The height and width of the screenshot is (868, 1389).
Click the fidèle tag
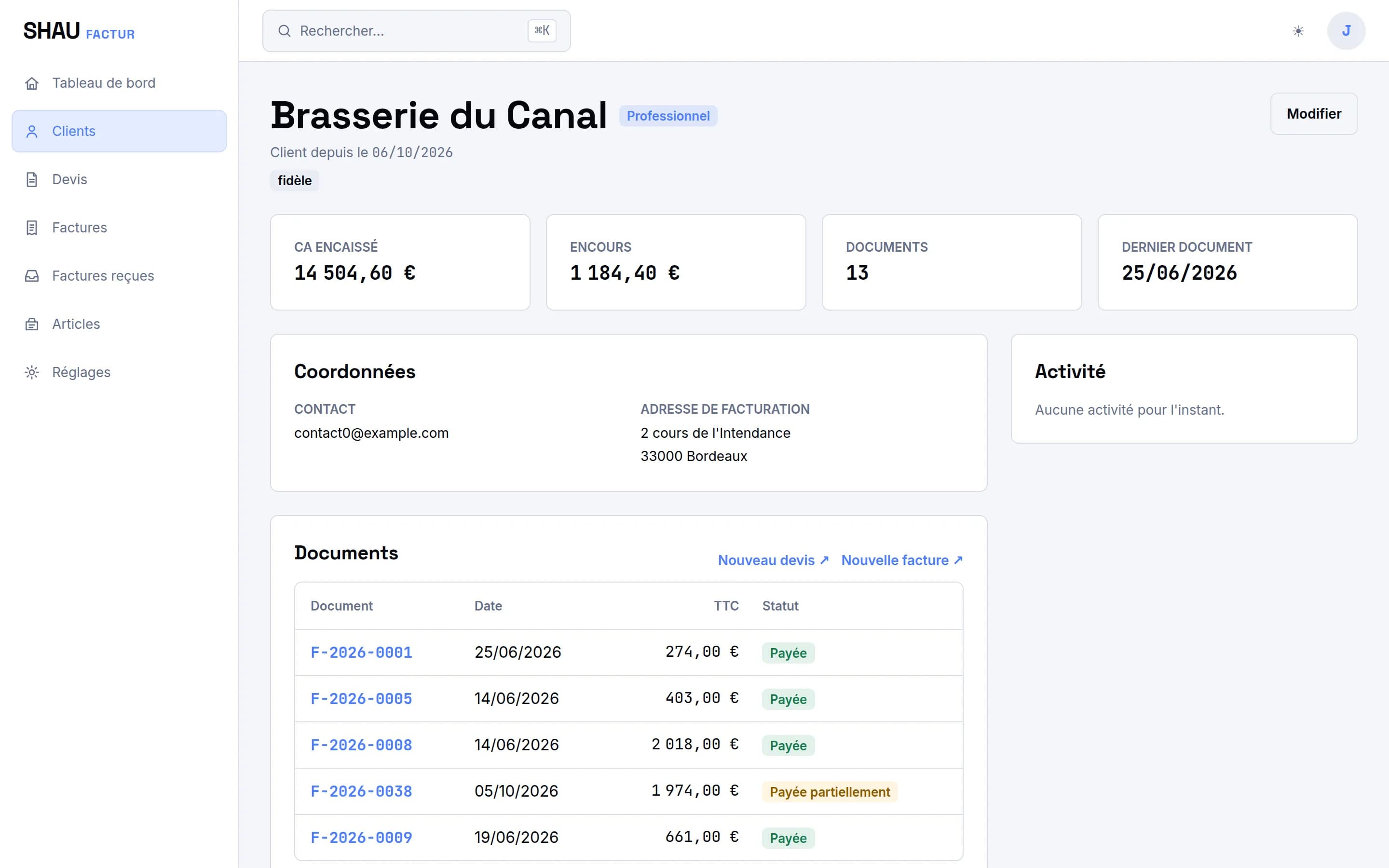295,181
